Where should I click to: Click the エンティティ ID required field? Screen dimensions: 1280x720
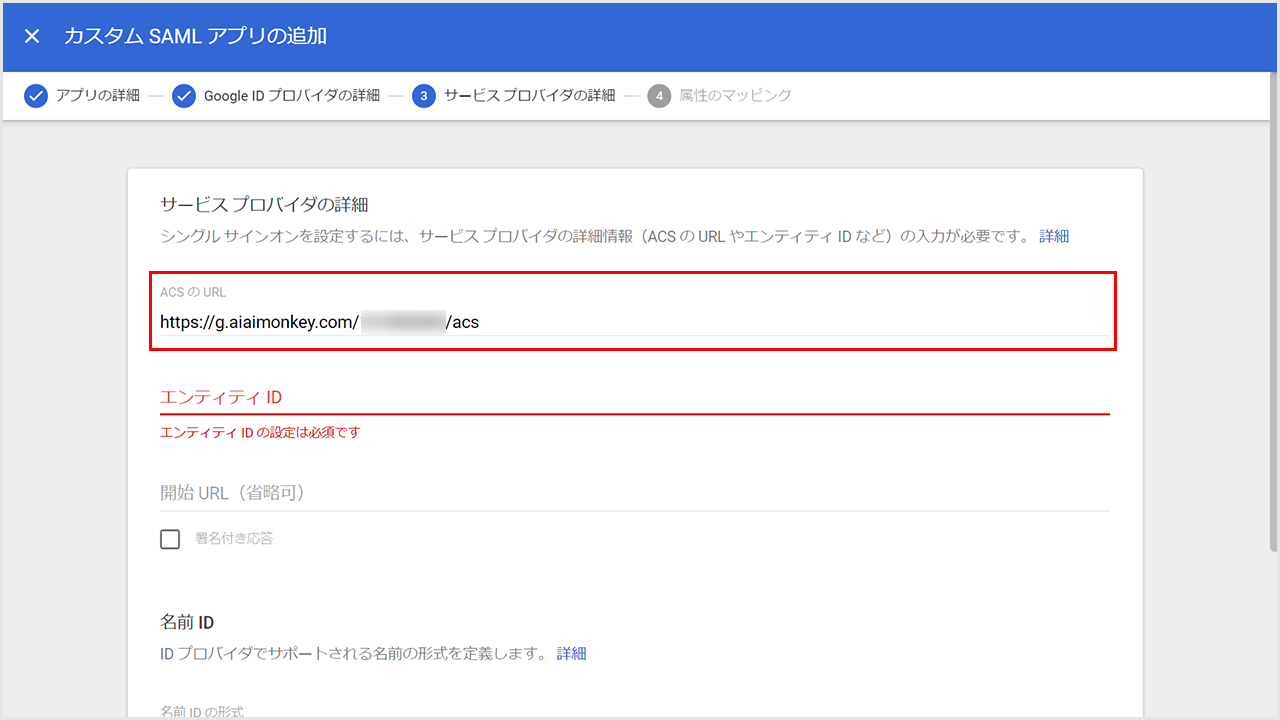634,397
